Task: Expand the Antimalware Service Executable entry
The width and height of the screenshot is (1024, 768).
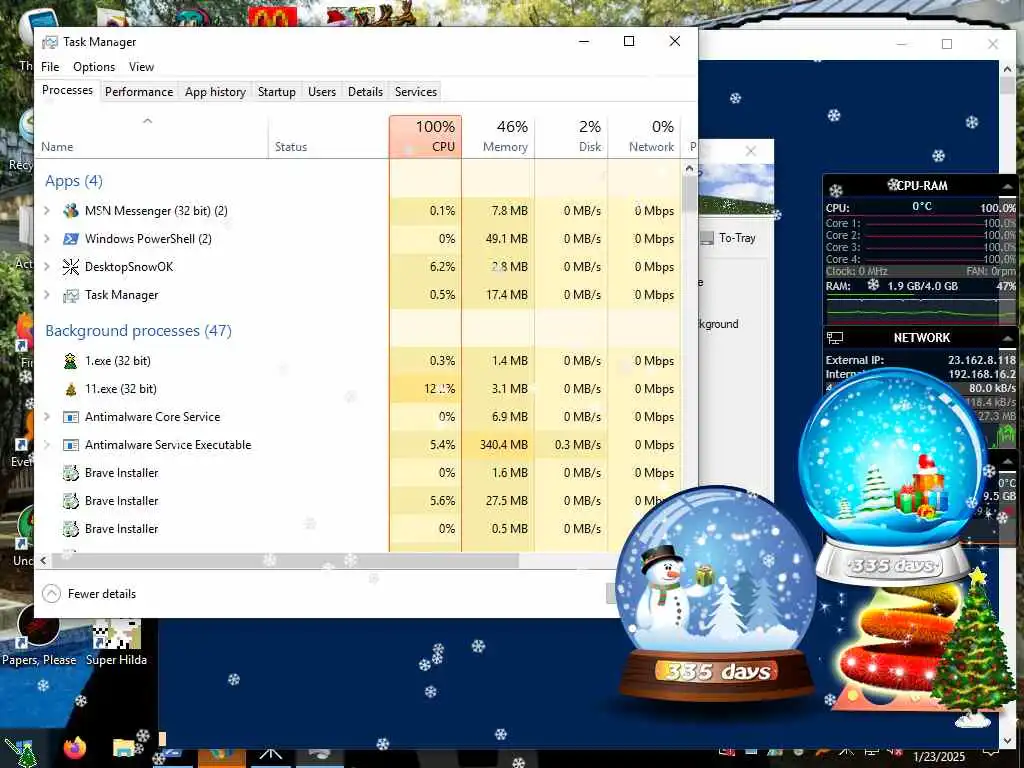Action: pos(46,445)
